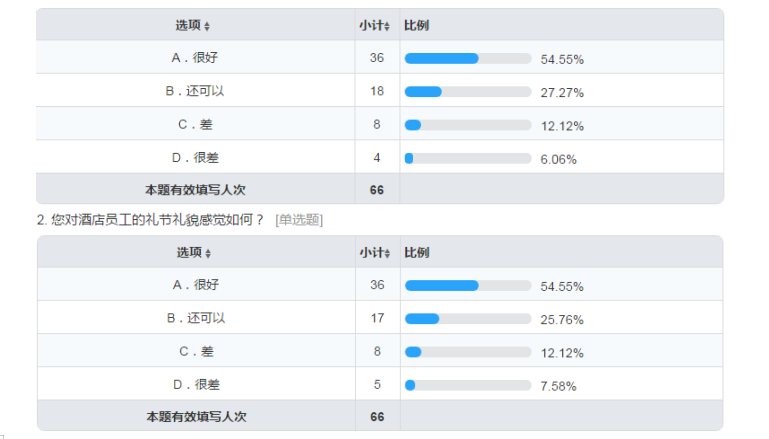The image size is (769, 439).
Task: Click count 36 in first table
Action: point(377,58)
